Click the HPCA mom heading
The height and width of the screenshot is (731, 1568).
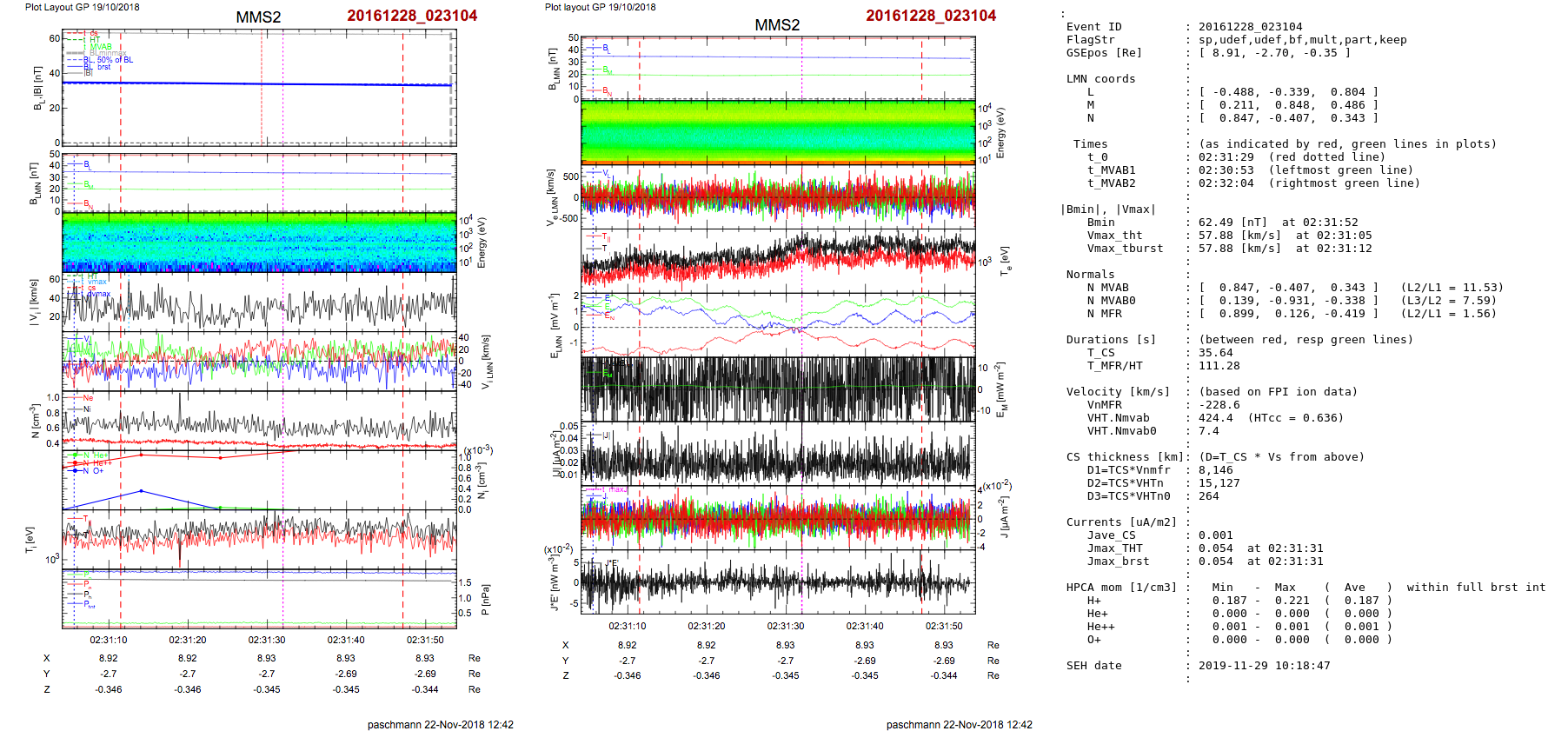coord(1121,588)
